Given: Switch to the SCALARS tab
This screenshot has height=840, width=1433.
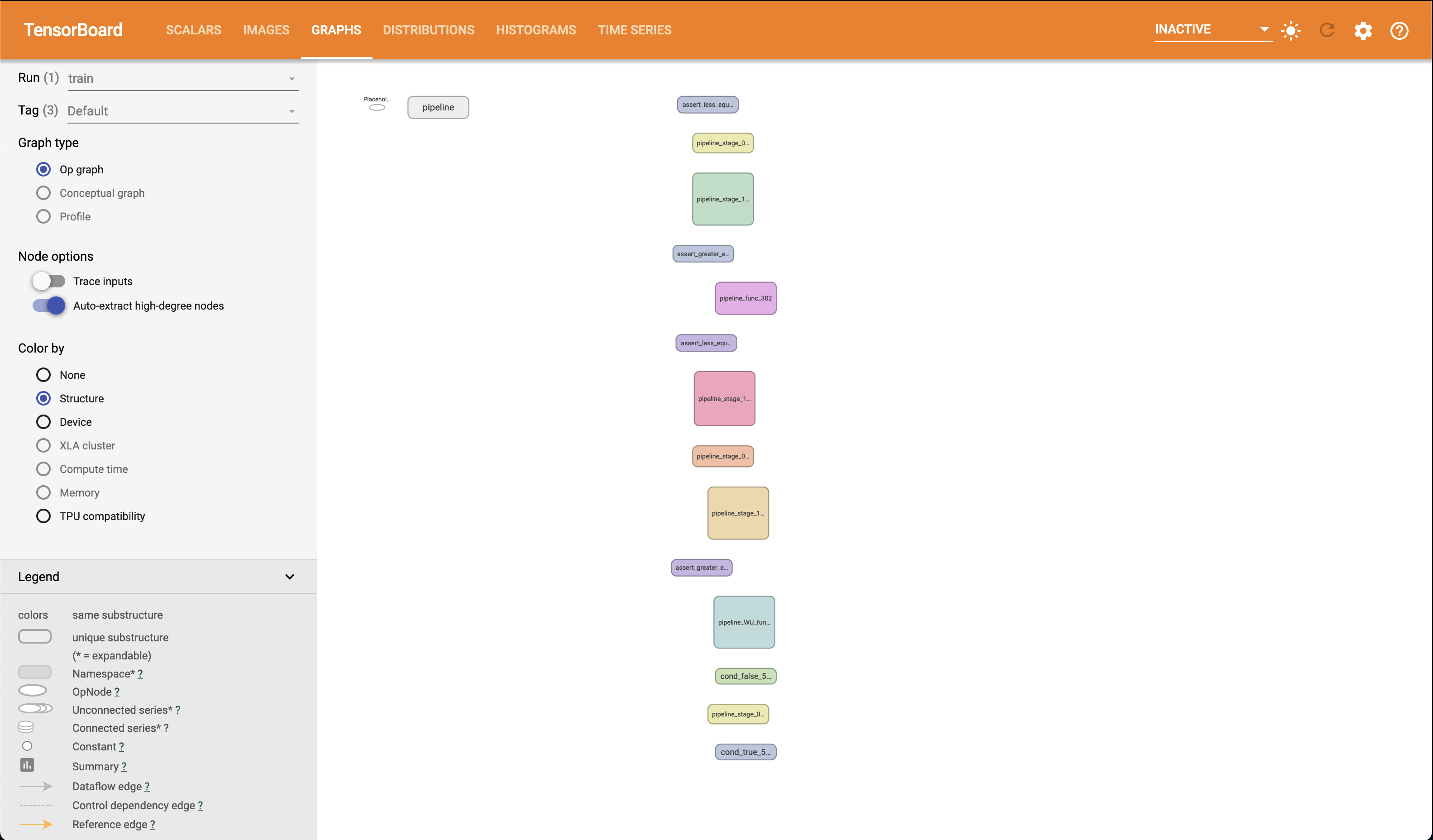Looking at the screenshot, I should click(x=193, y=30).
